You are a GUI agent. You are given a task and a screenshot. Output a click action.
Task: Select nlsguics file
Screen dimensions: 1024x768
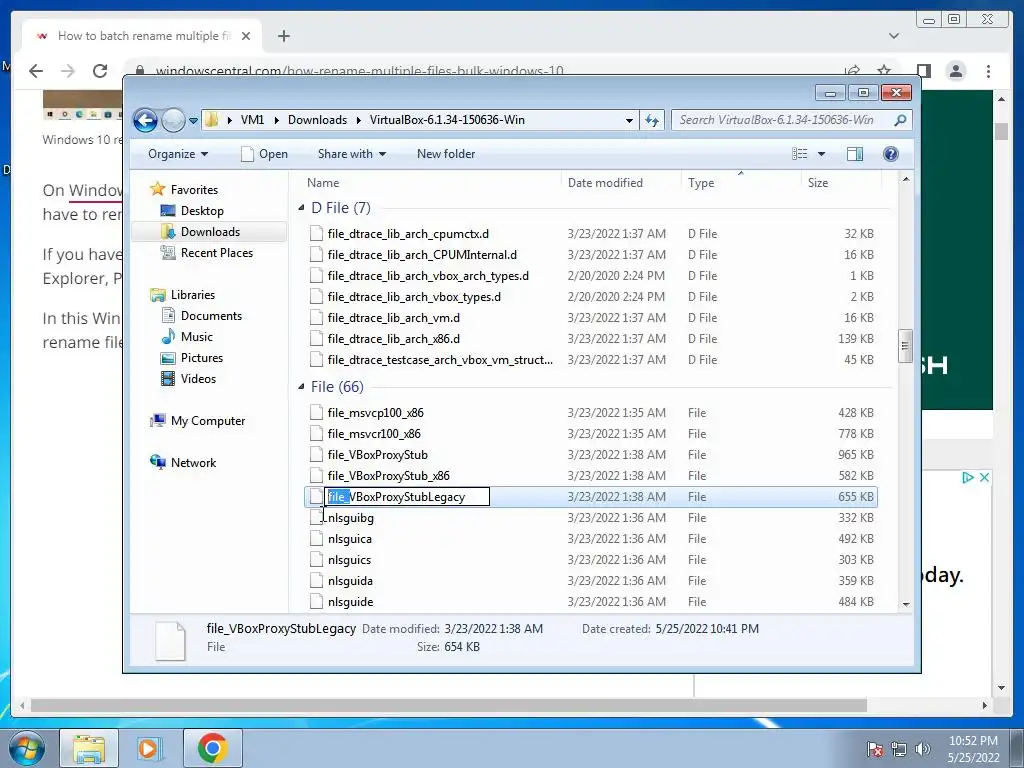349,560
